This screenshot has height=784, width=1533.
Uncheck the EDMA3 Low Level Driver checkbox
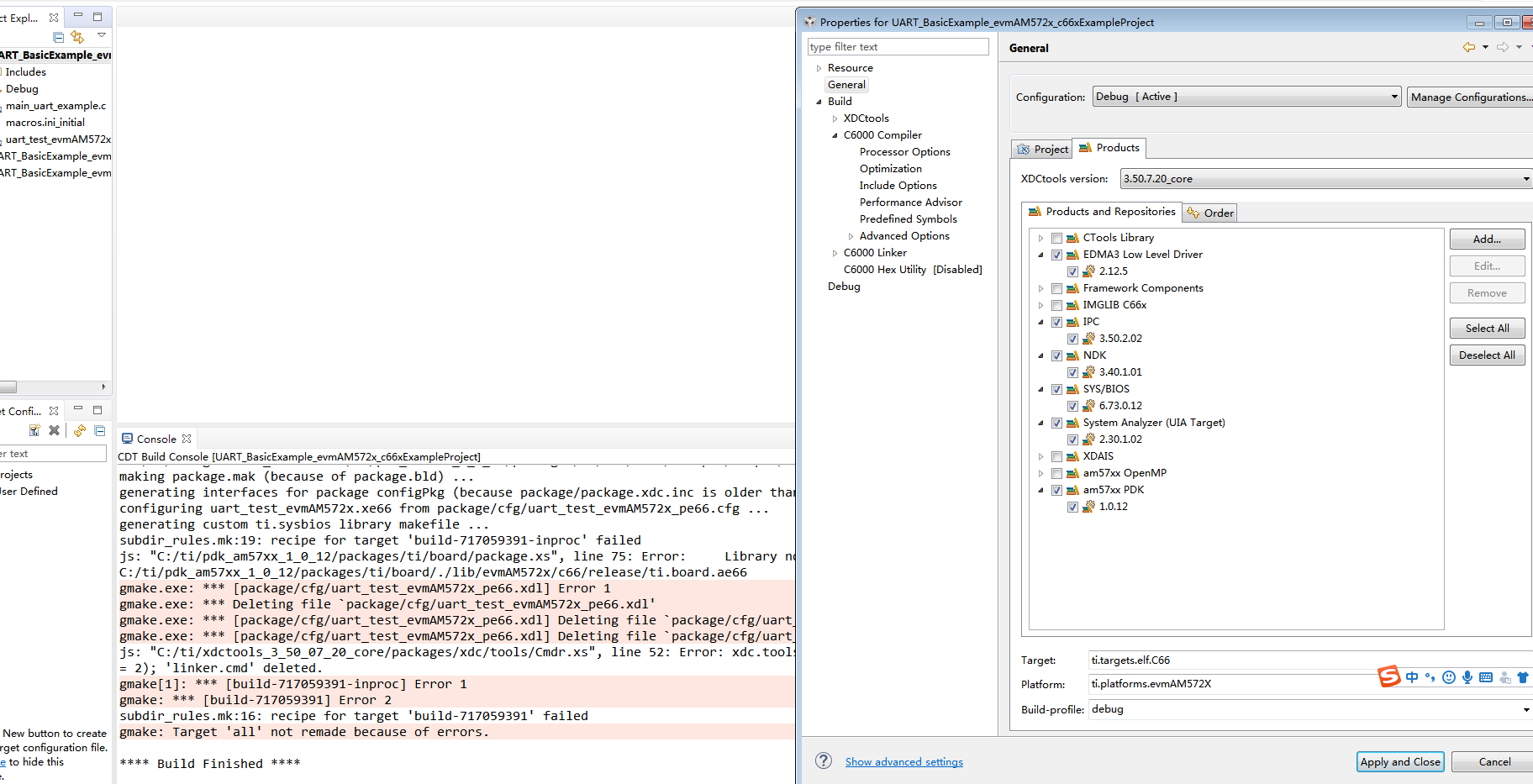tap(1056, 255)
